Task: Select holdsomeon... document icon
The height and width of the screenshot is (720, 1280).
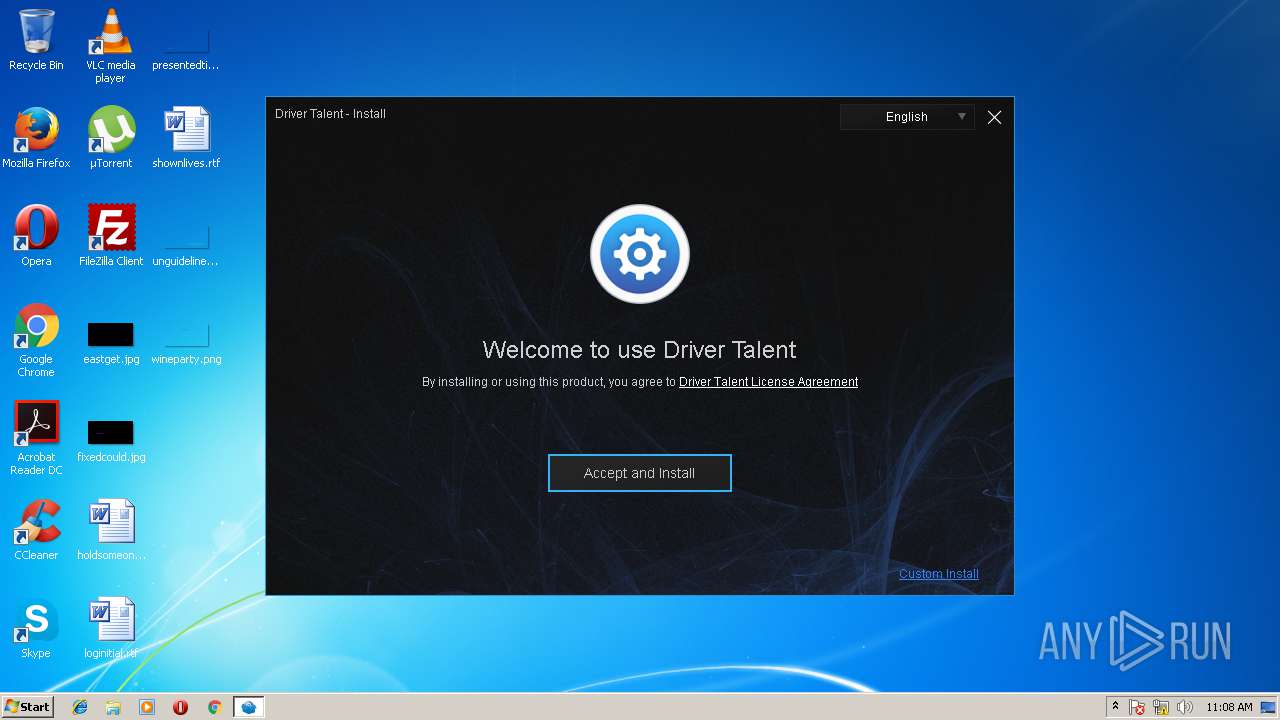Action: click(110, 530)
